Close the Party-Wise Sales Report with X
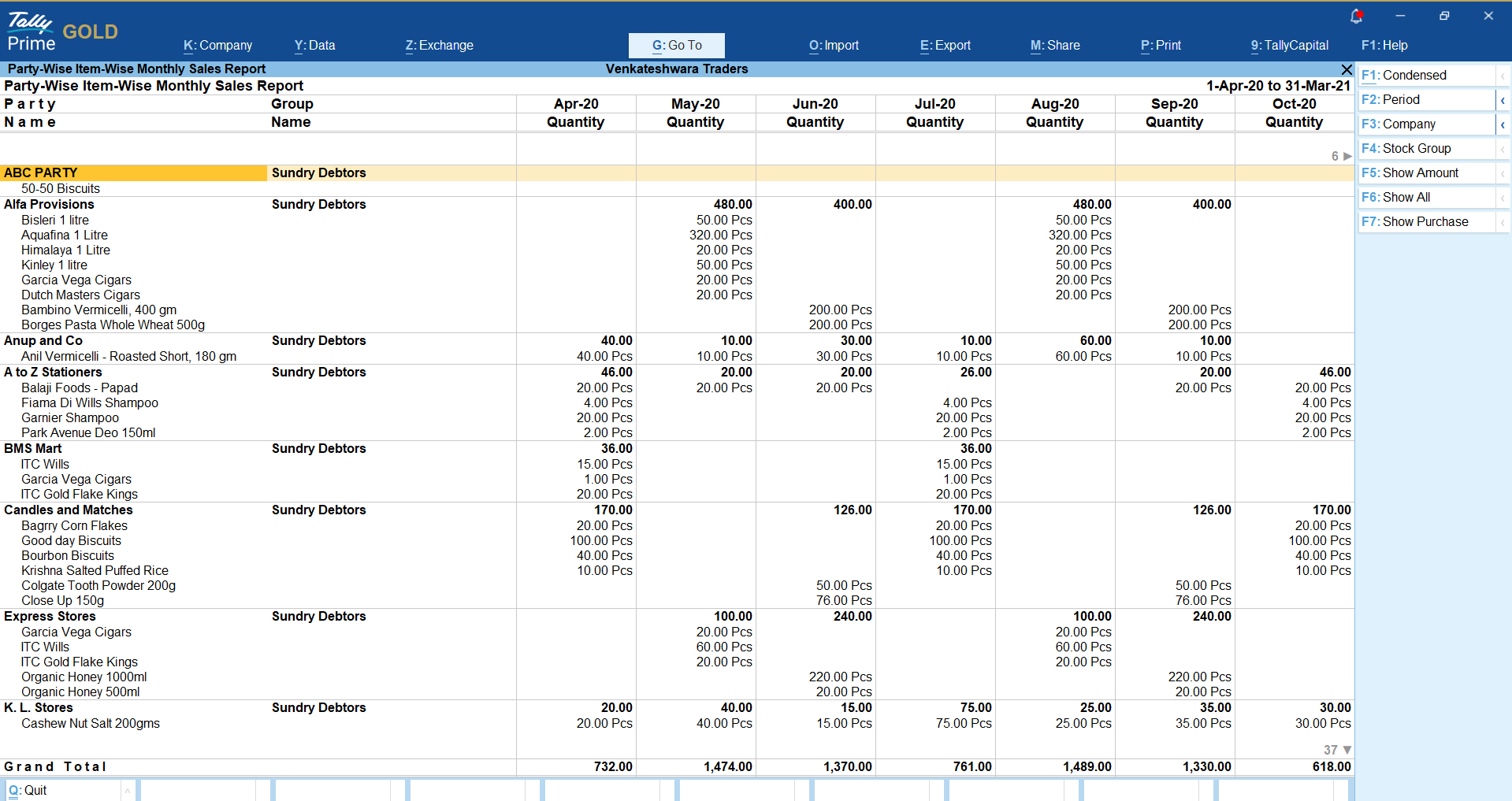1512x801 pixels. click(x=1347, y=69)
